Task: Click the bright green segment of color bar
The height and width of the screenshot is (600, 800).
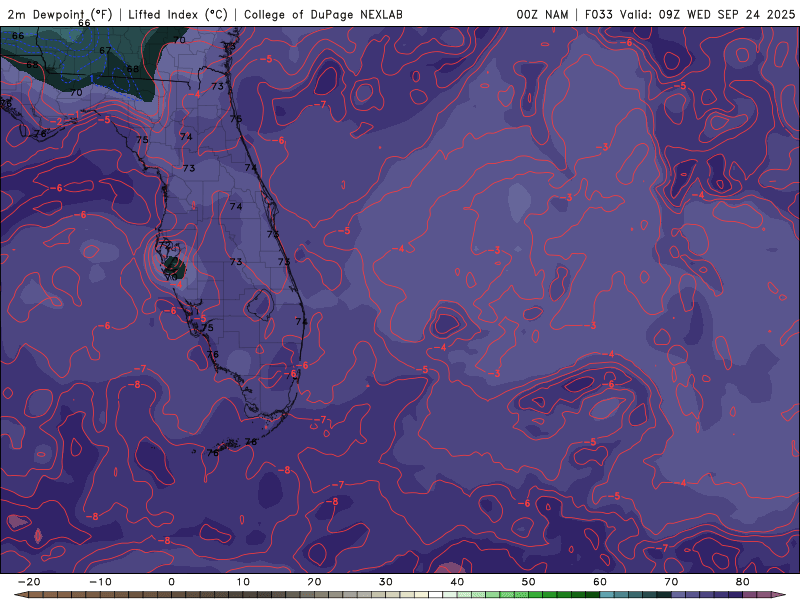Action: point(536,595)
